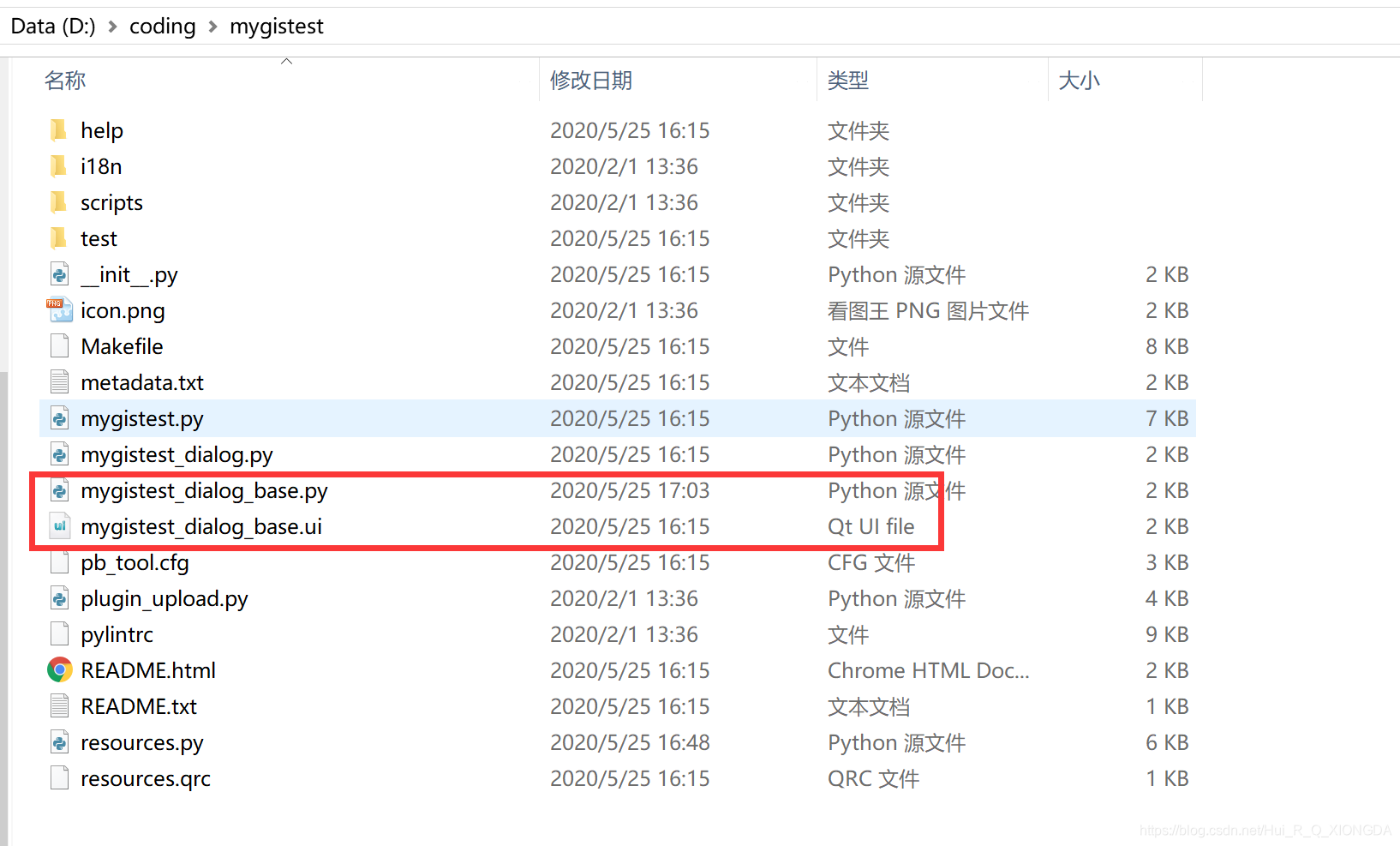The height and width of the screenshot is (846, 1400).
Task: Click the 8 KB size of Makefile
Action: 1167,346
